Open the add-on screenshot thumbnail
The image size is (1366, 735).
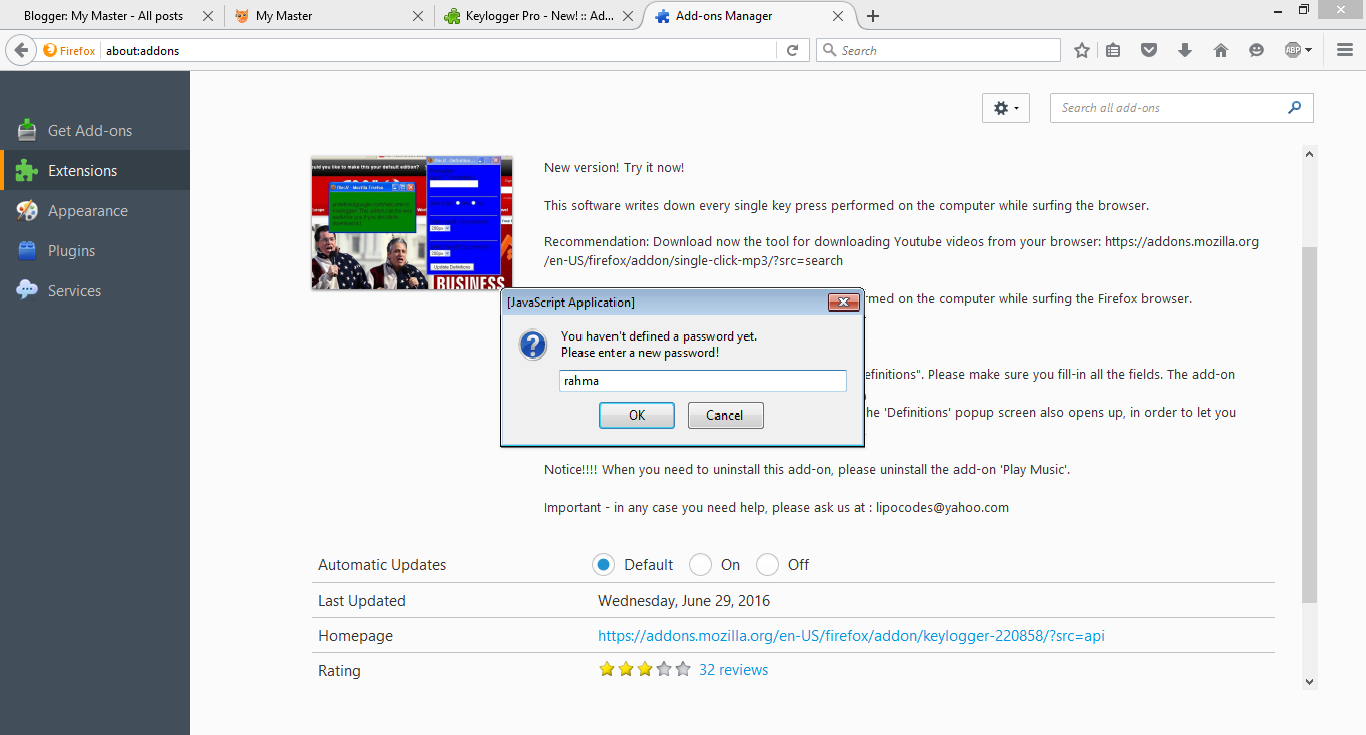[x=412, y=223]
